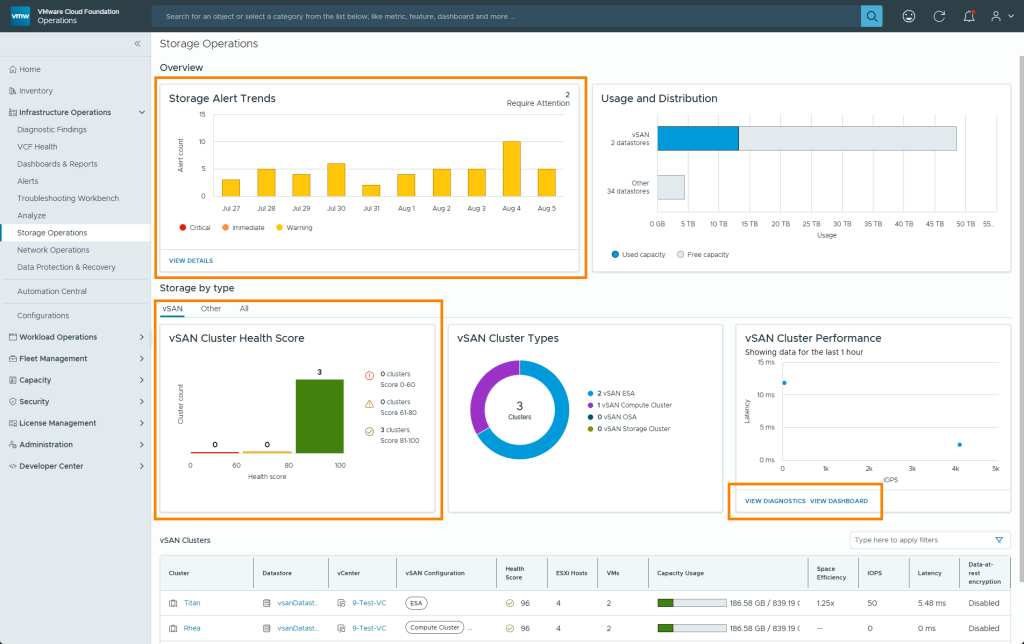Click the search magnifier button
Image resolution: width=1024 pixels, height=644 pixels.
point(872,16)
